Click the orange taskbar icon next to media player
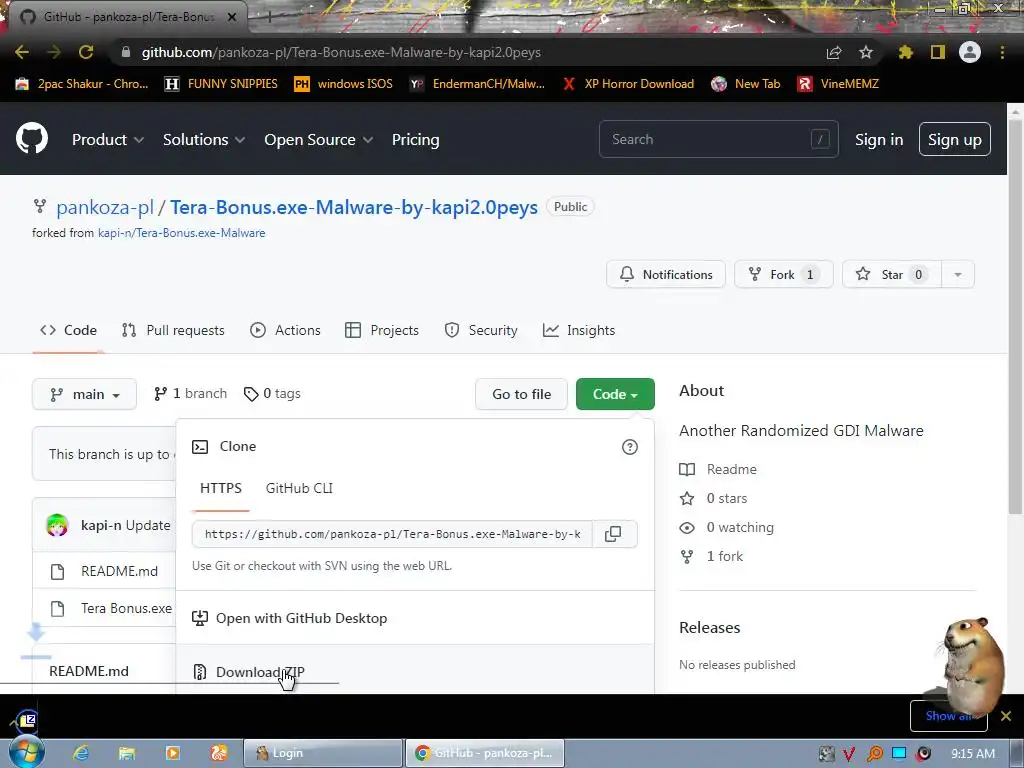 (219, 753)
